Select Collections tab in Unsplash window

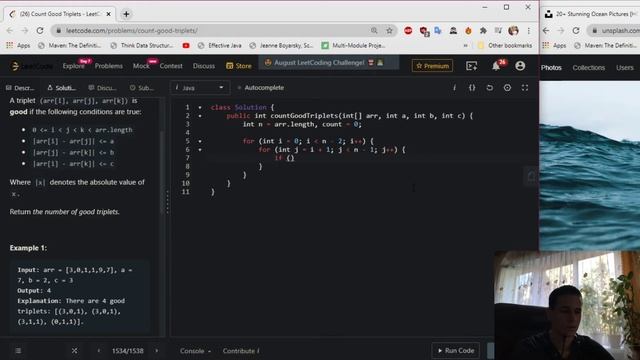pyautogui.click(x=589, y=68)
